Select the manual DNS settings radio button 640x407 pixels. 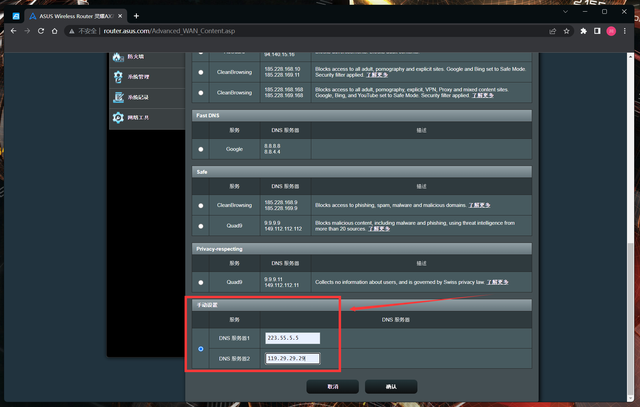pos(201,349)
